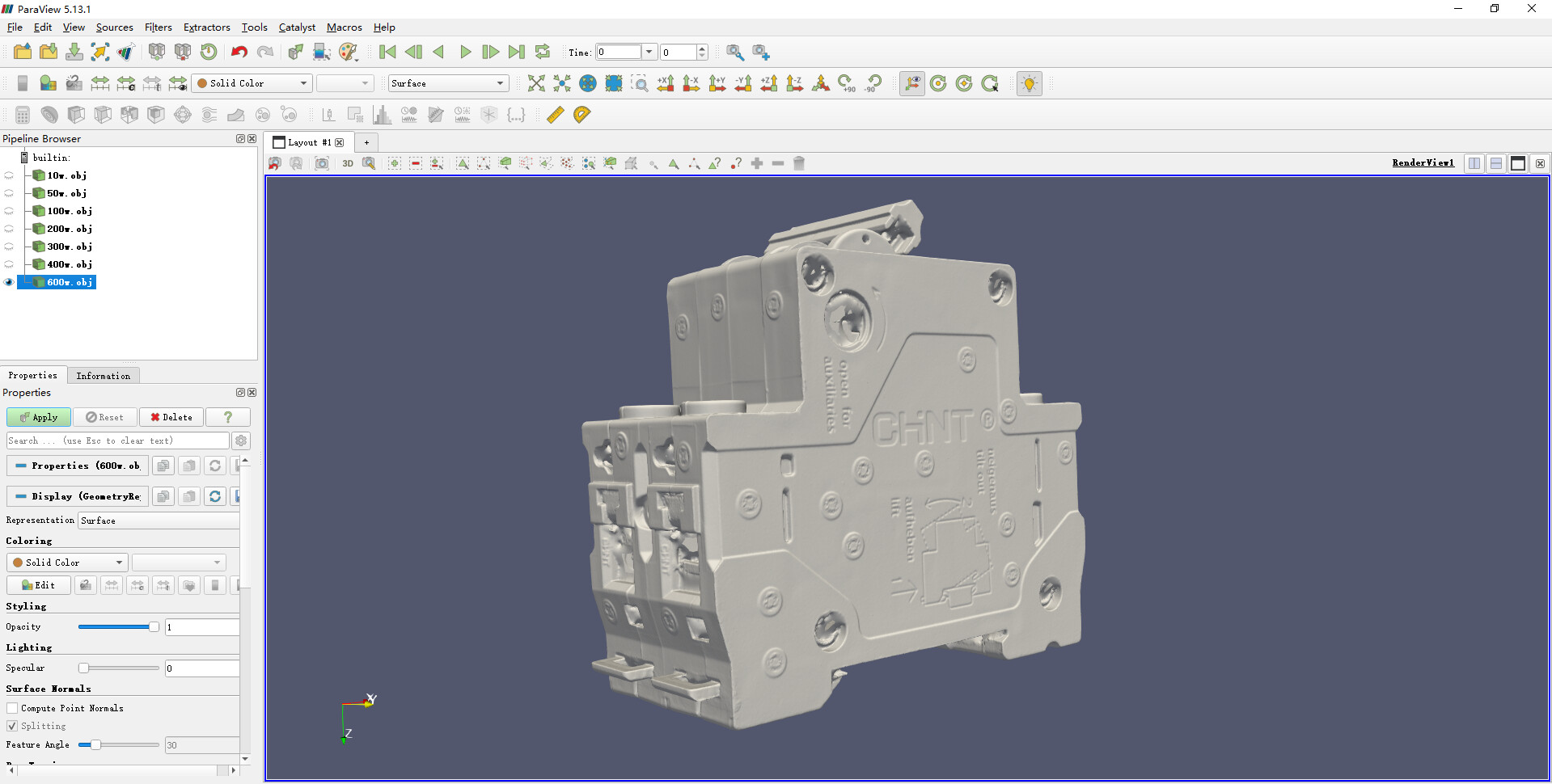Open the File menu

coord(15,27)
